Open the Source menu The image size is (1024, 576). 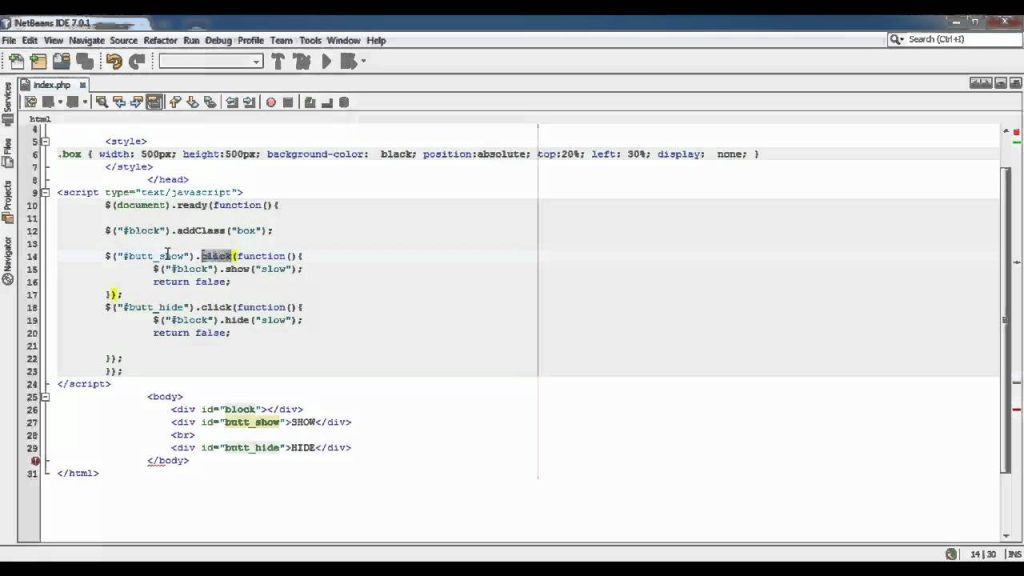pos(123,40)
